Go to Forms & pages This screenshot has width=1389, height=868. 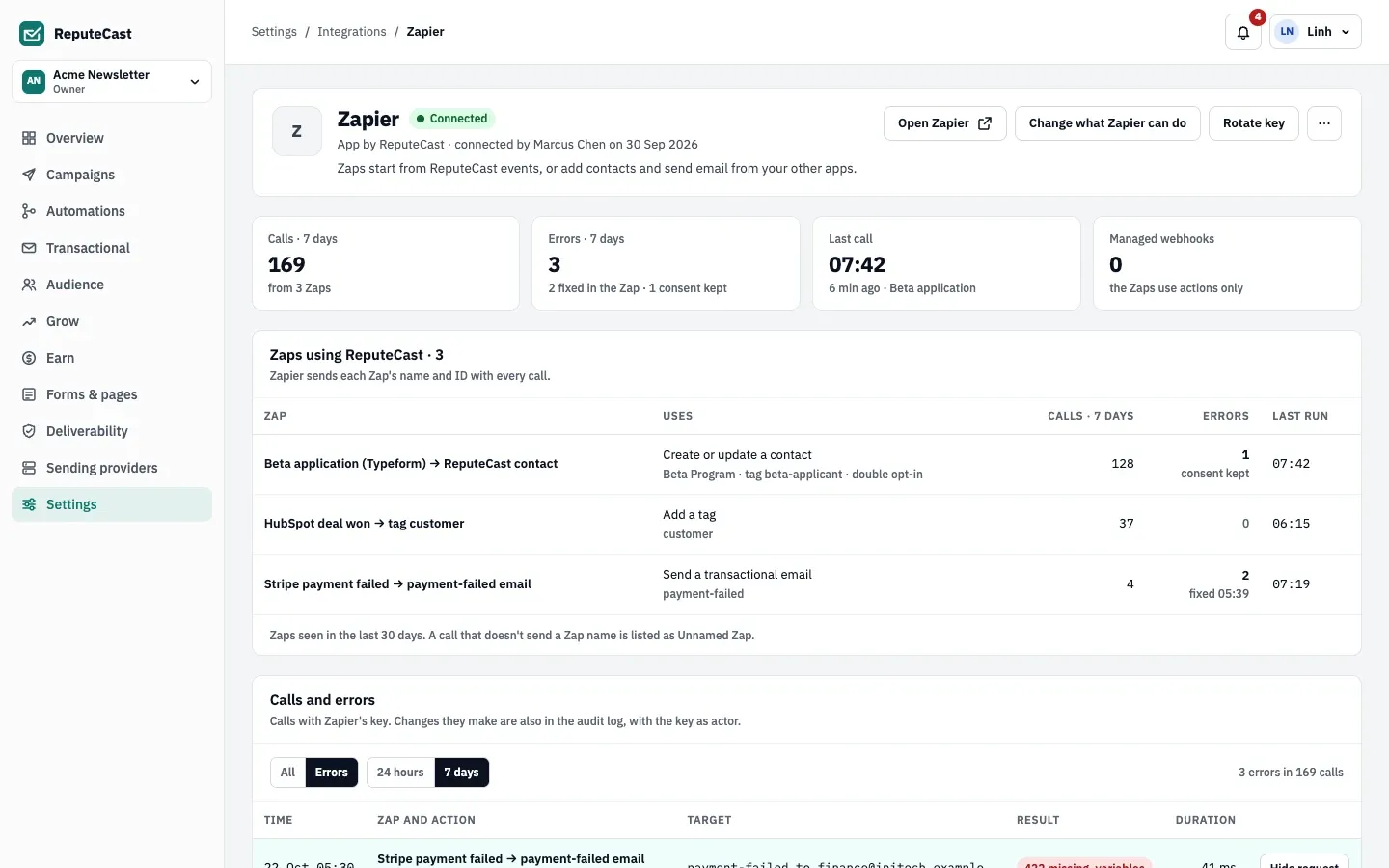click(x=112, y=394)
